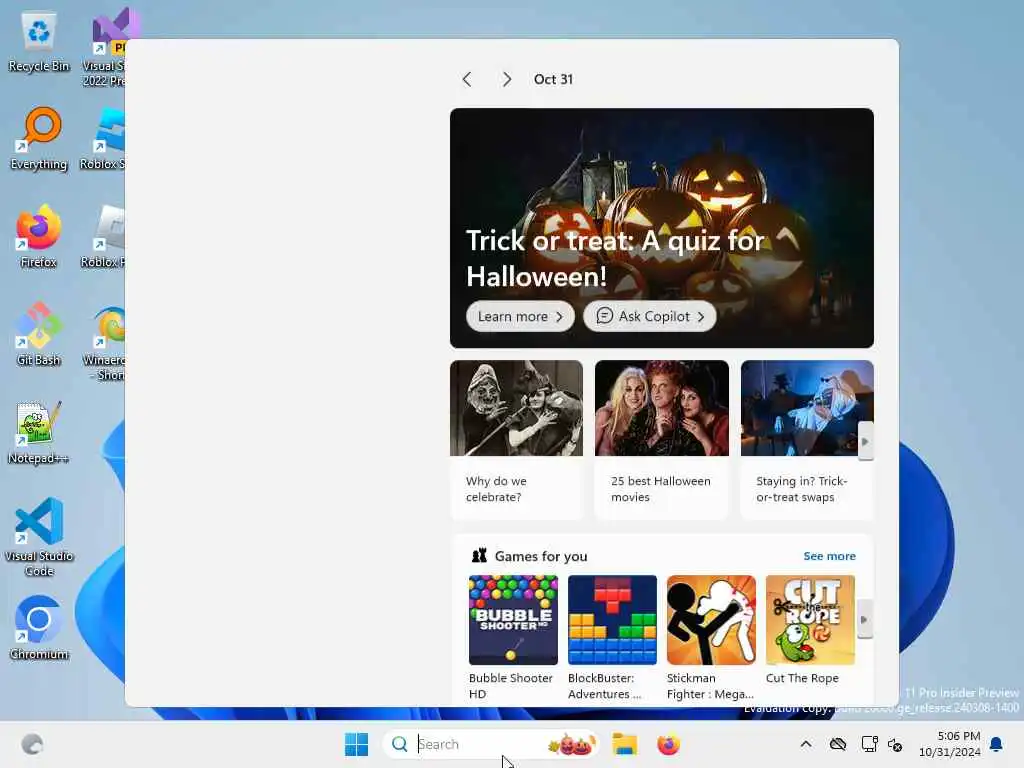
Task: Open Cut The Rope game
Action: coord(810,630)
